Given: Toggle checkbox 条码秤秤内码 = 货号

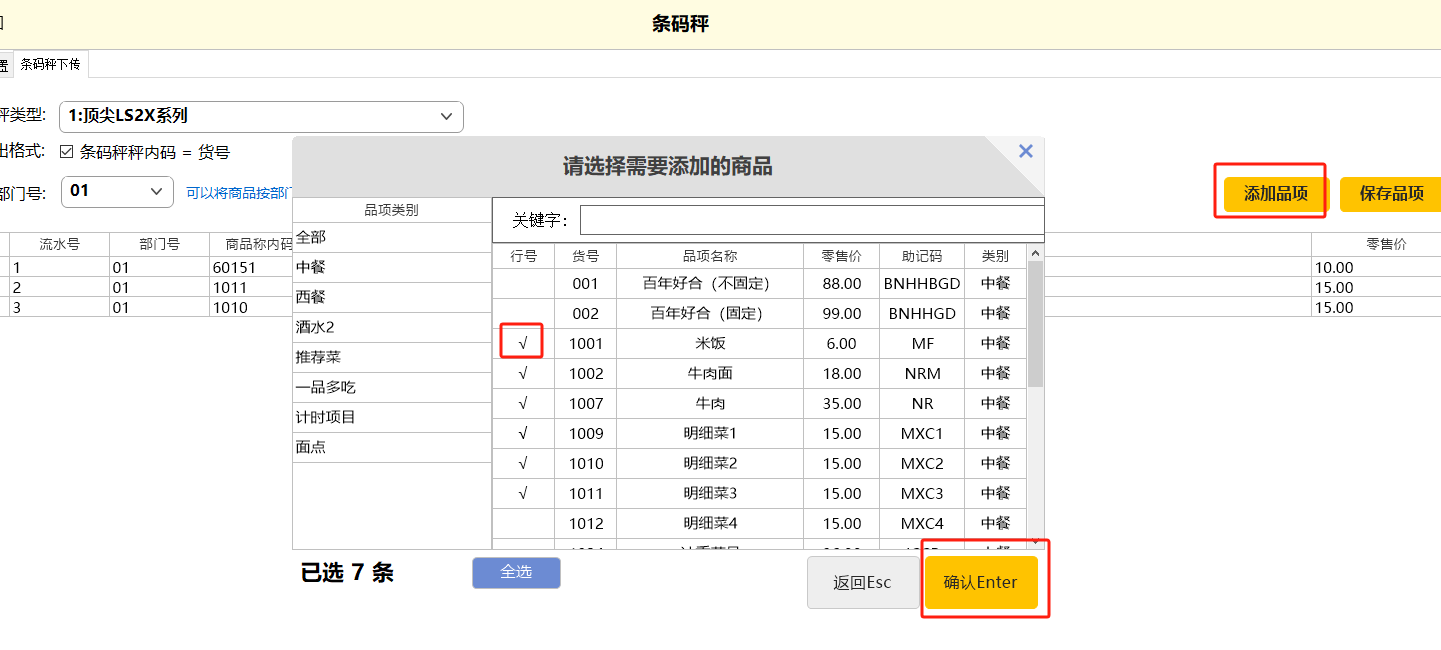Looking at the screenshot, I should click(x=67, y=152).
